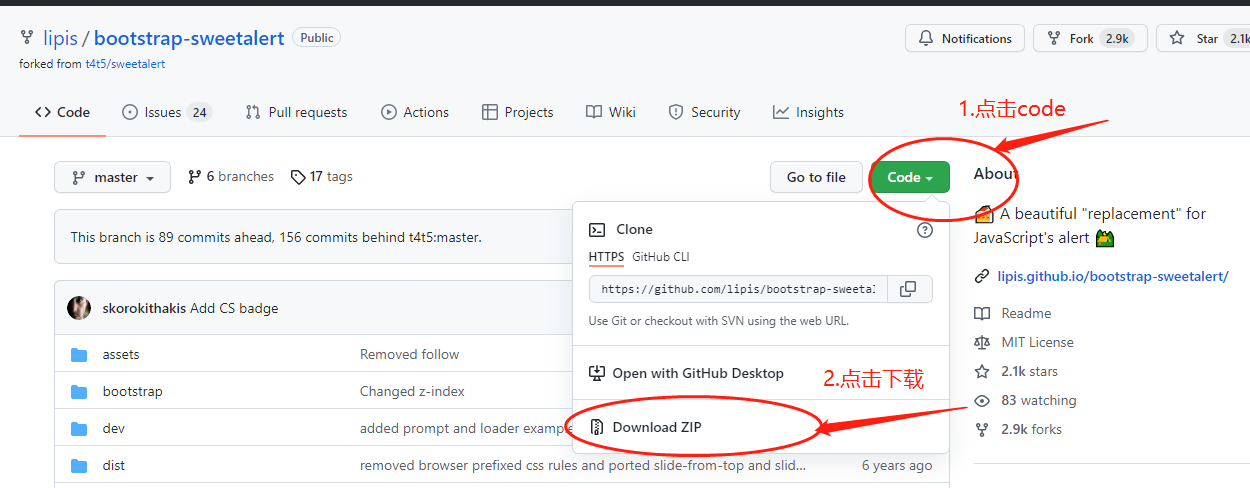The image size is (1250, 488).
Task: Copy the clone URL with clipboard icon
Action: click(908, 289)
